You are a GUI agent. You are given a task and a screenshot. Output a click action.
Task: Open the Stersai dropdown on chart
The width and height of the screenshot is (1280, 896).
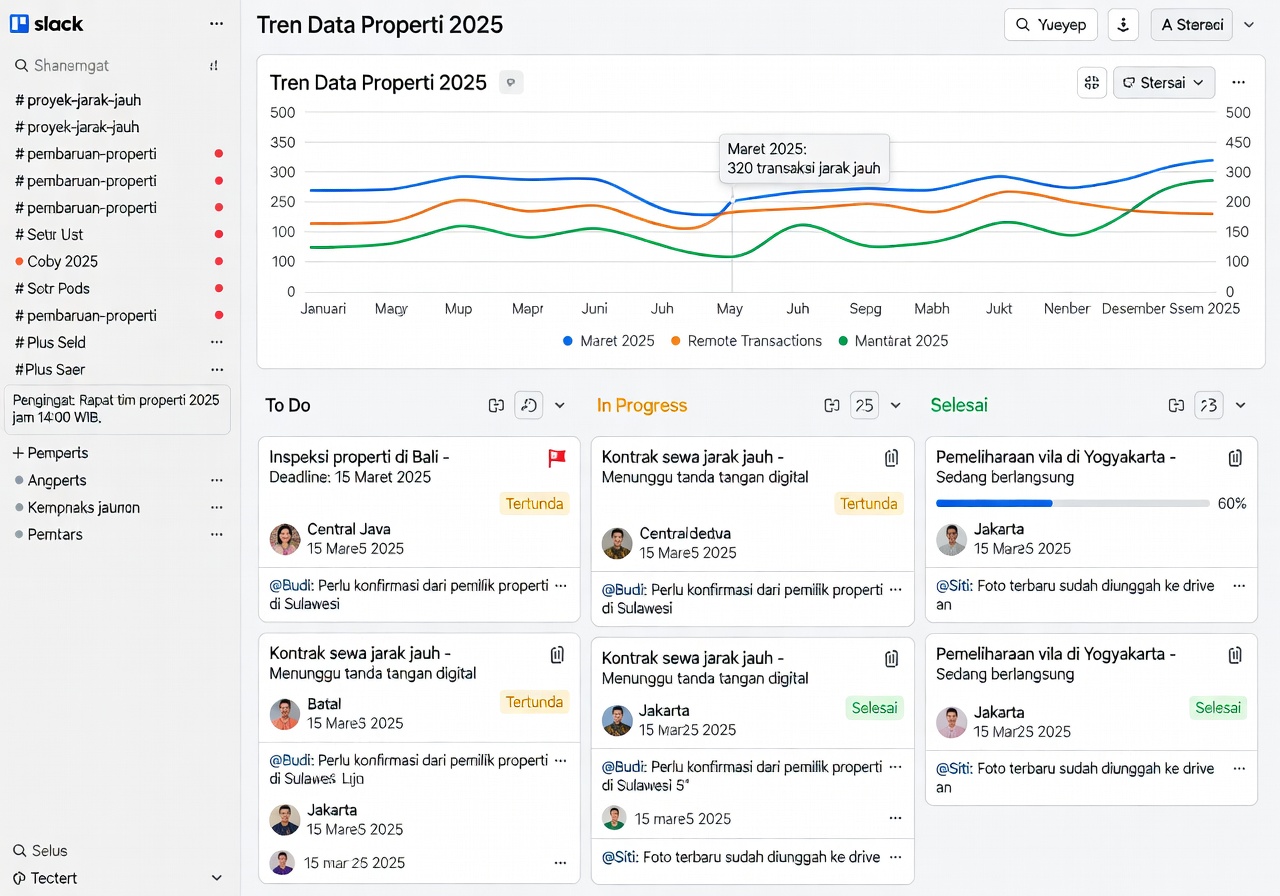click(1164, 83)
